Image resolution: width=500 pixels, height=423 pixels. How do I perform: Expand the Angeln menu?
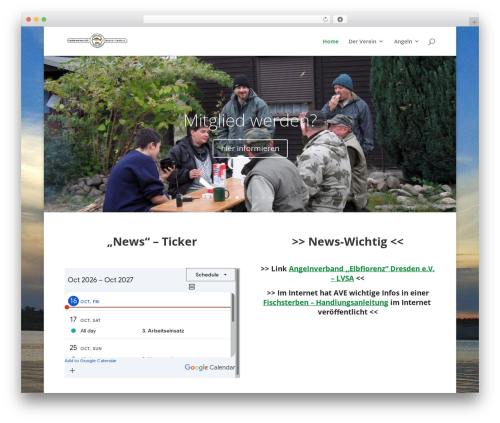click(406, 42)
